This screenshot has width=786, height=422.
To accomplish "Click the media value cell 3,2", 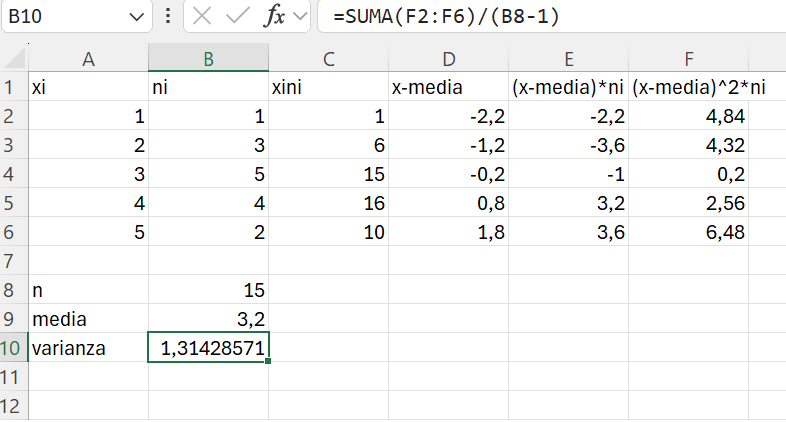I will 208,319.
